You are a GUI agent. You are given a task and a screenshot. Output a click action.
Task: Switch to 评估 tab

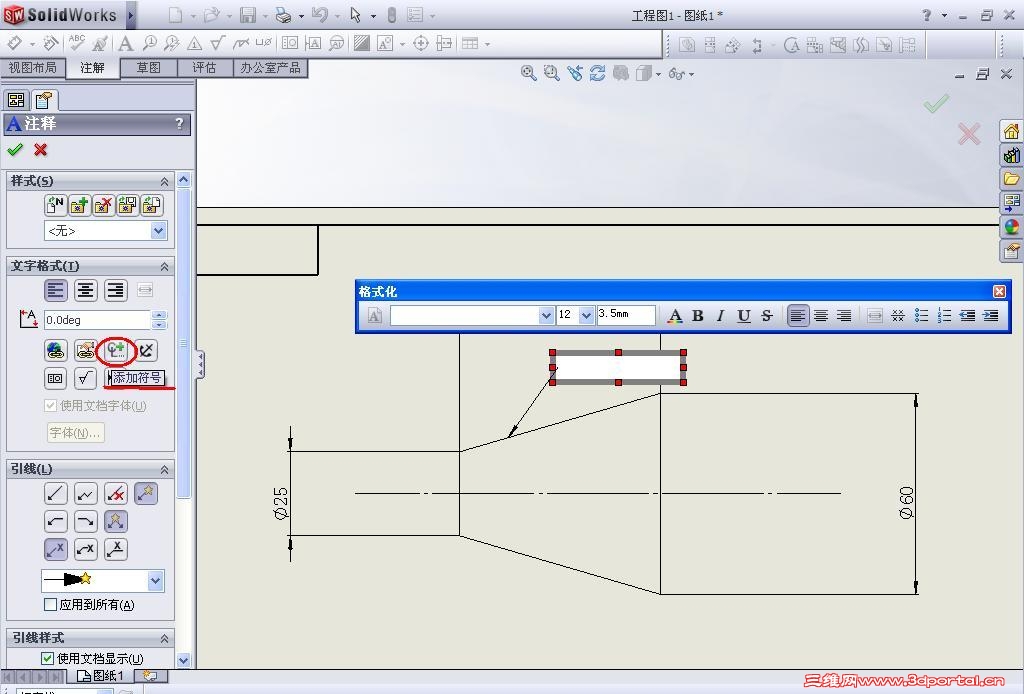coord(204,67)
